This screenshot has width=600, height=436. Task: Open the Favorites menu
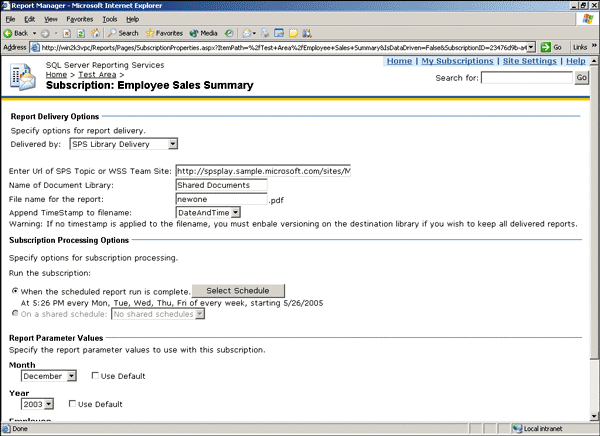click(80, 19)
